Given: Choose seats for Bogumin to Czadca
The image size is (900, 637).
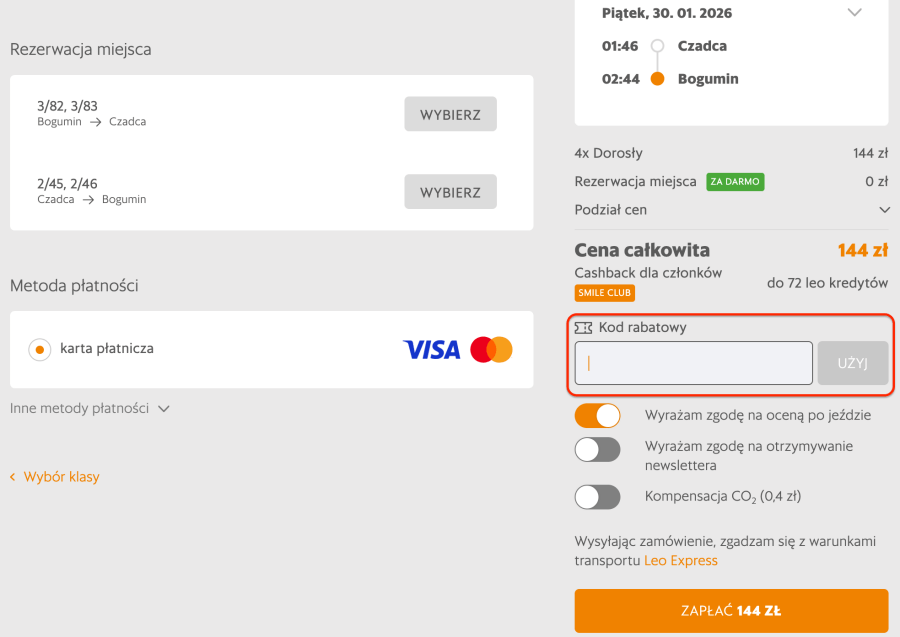Looking at the screenshot, I should [x=450, y=114].
